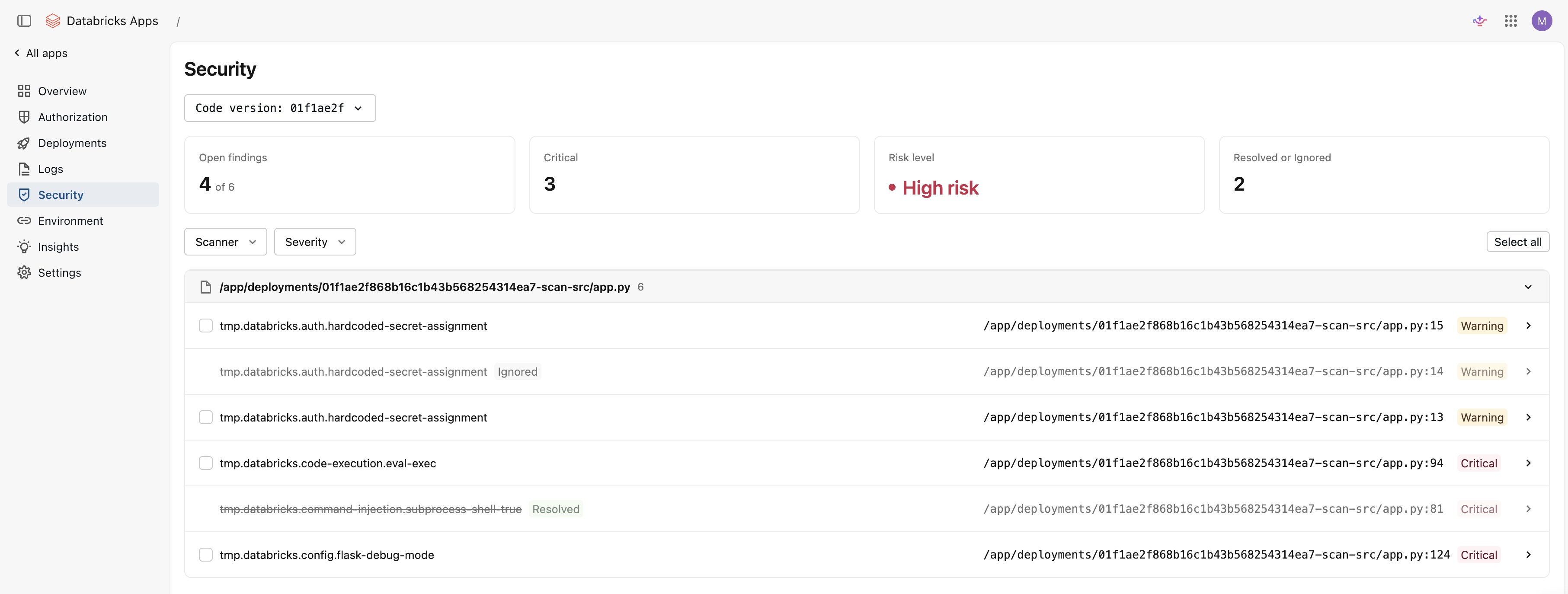The width and height of the screenshot is (1568, 594).
Task: Check the eval-exec finding checkbox
Action: point(206,463)
